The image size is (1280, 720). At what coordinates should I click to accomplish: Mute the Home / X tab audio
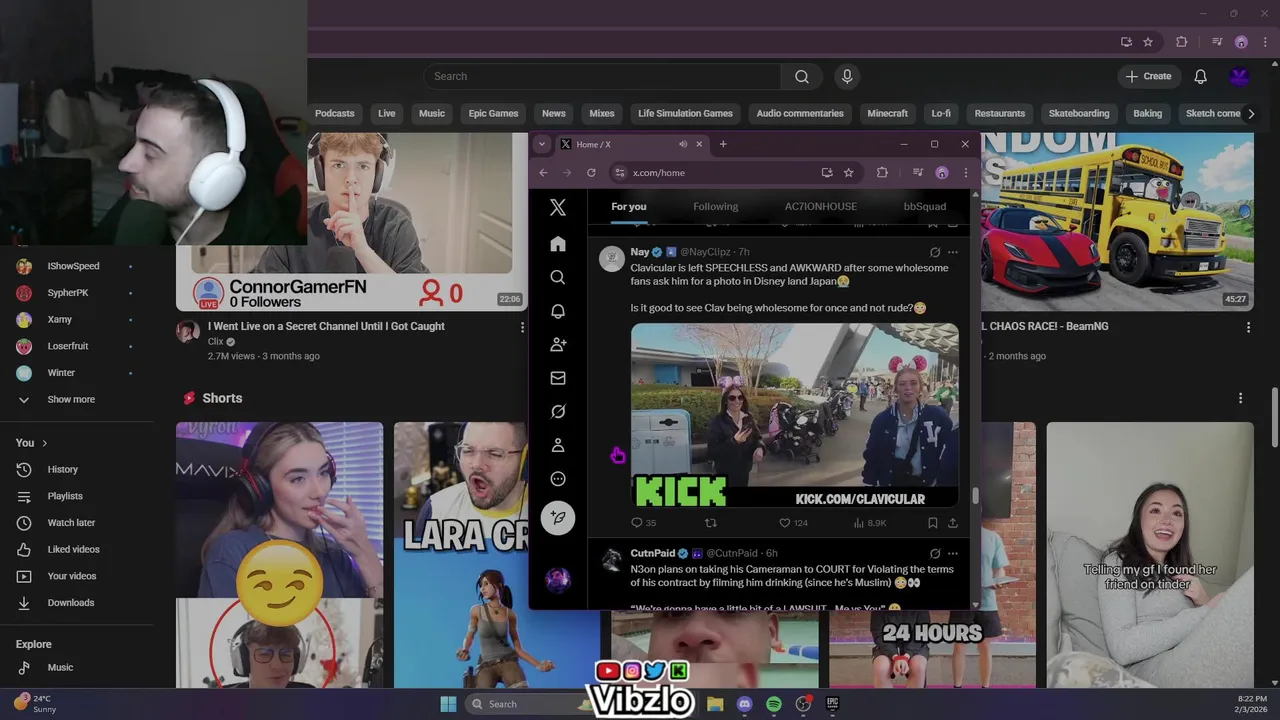pos(683,144)
